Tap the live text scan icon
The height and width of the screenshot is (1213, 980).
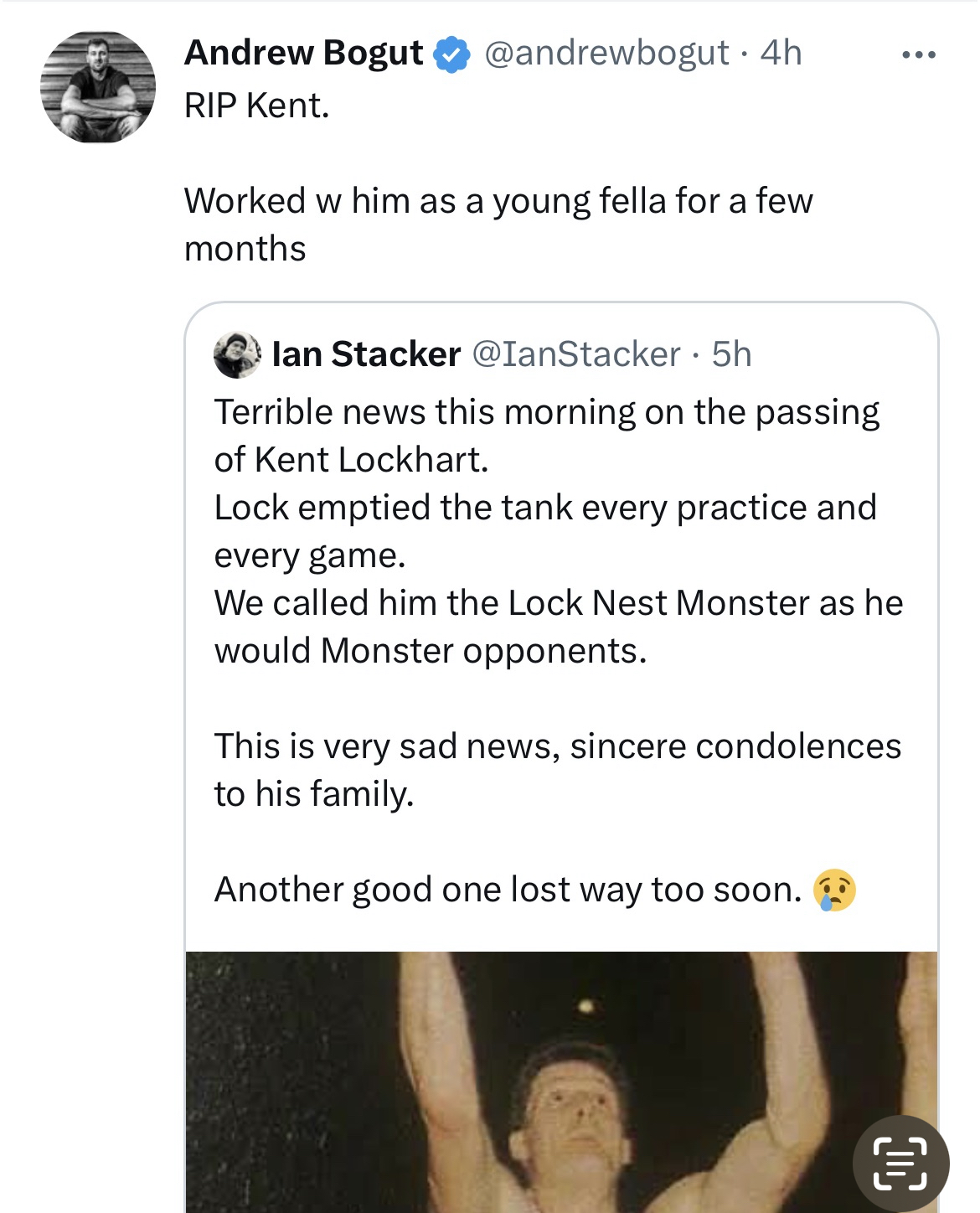point(900,1163)
